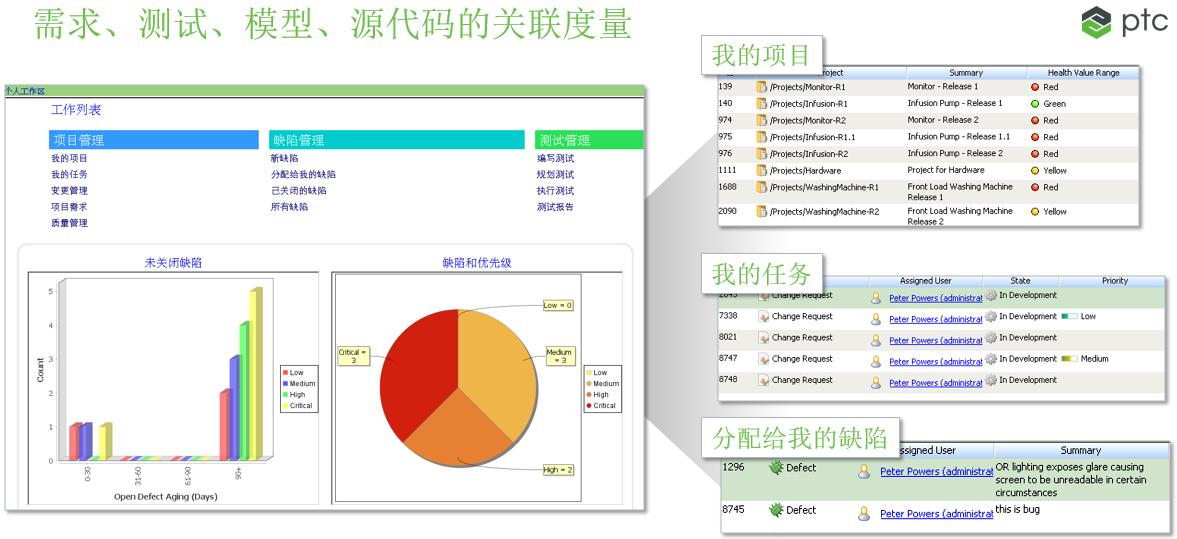The image size is (1177, 539).
Task: Open the 测试报告 link
Action: [x=555, y=206]
